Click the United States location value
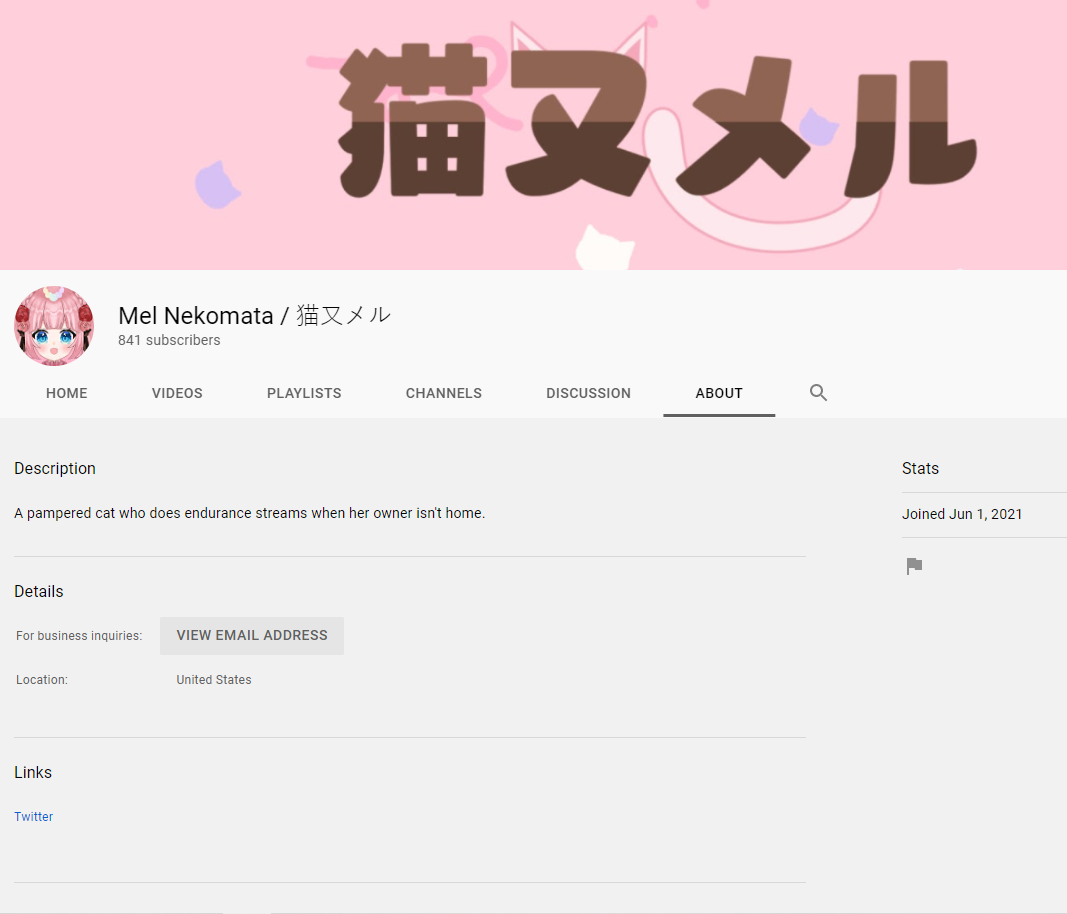 click(x=214, y=680)
